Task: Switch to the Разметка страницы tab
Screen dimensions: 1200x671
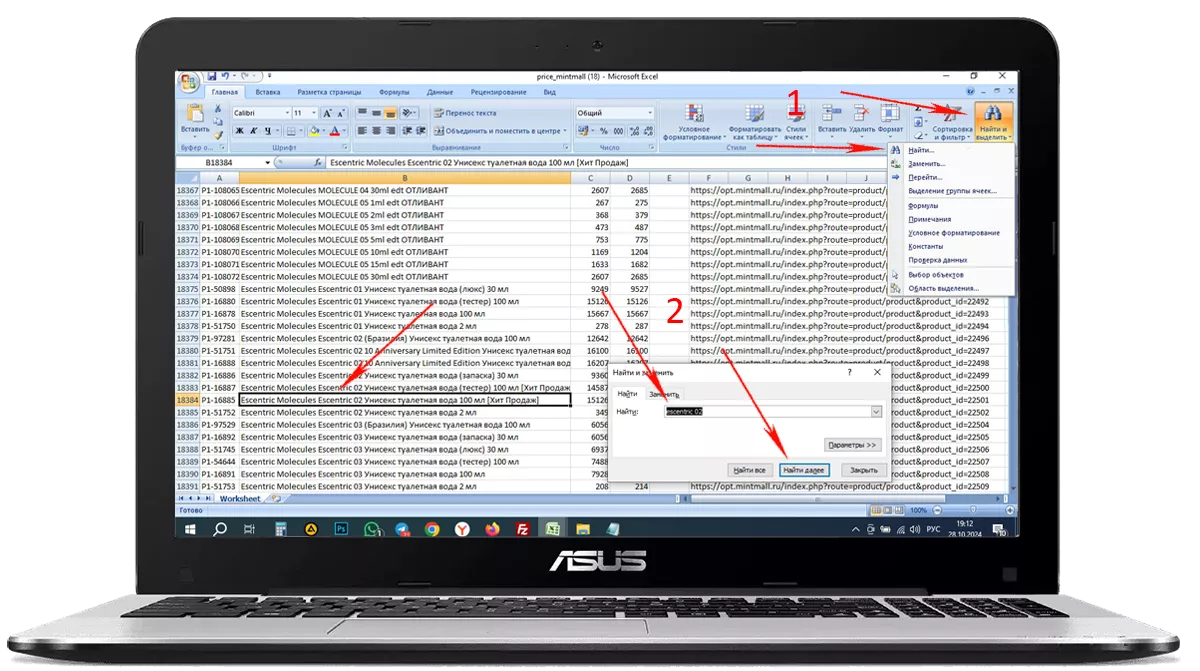Action: [329, 92]
